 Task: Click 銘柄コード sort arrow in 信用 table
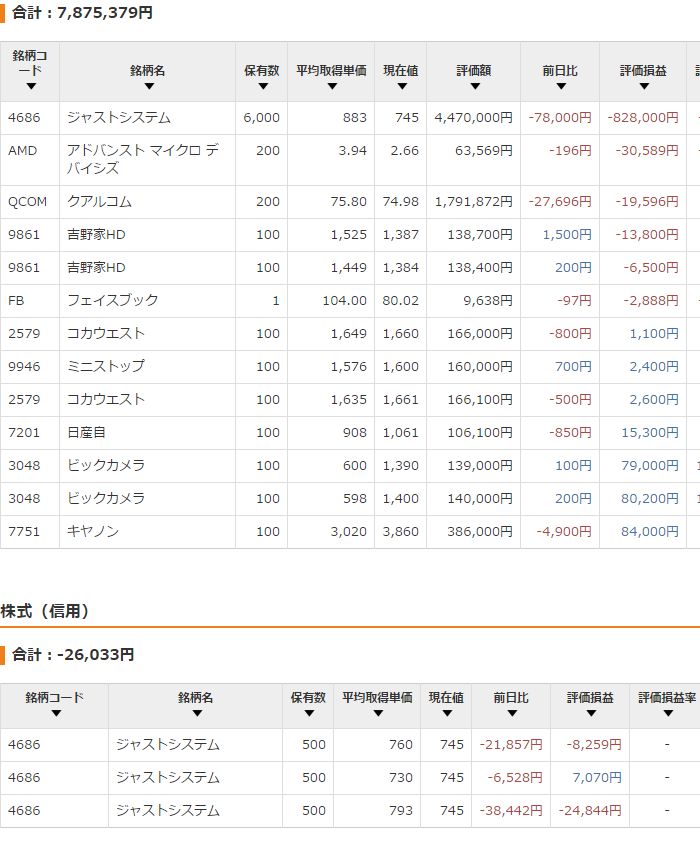coord(55,713)
